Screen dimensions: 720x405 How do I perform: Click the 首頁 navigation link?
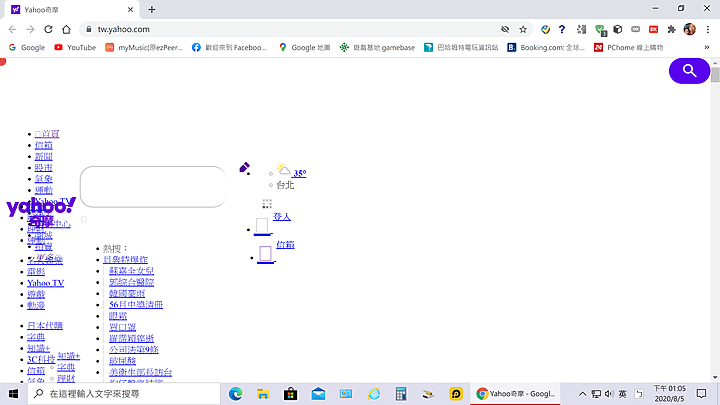[47, 134]
